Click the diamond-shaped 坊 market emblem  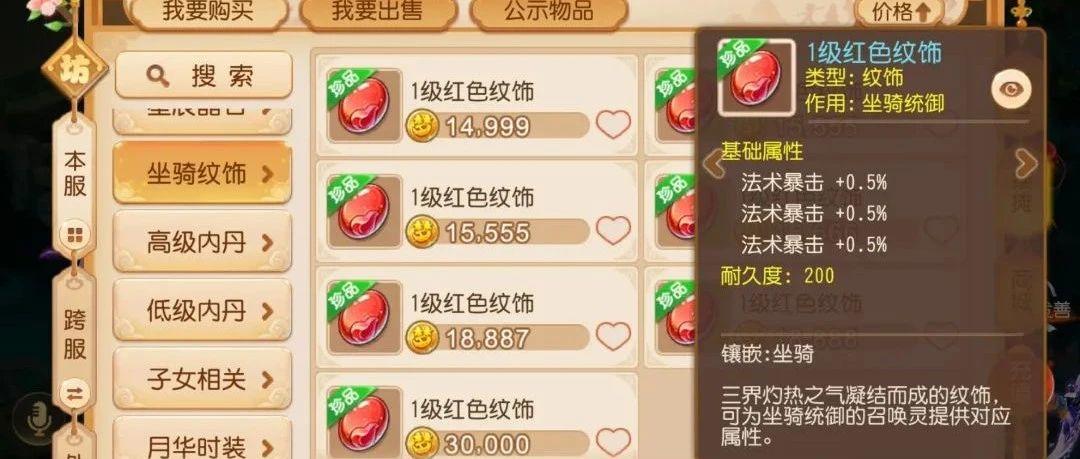click(x=74, y=69)
